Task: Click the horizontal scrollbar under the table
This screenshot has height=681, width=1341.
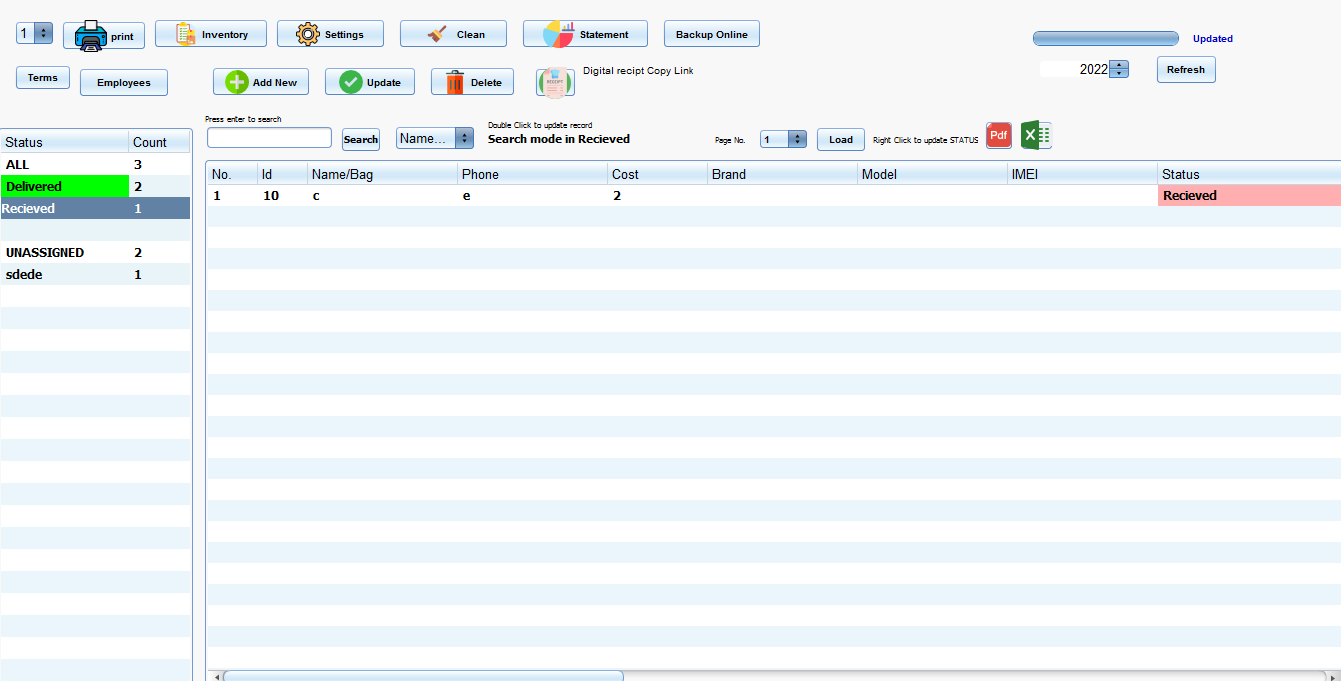Action: [x=423, y=676]
